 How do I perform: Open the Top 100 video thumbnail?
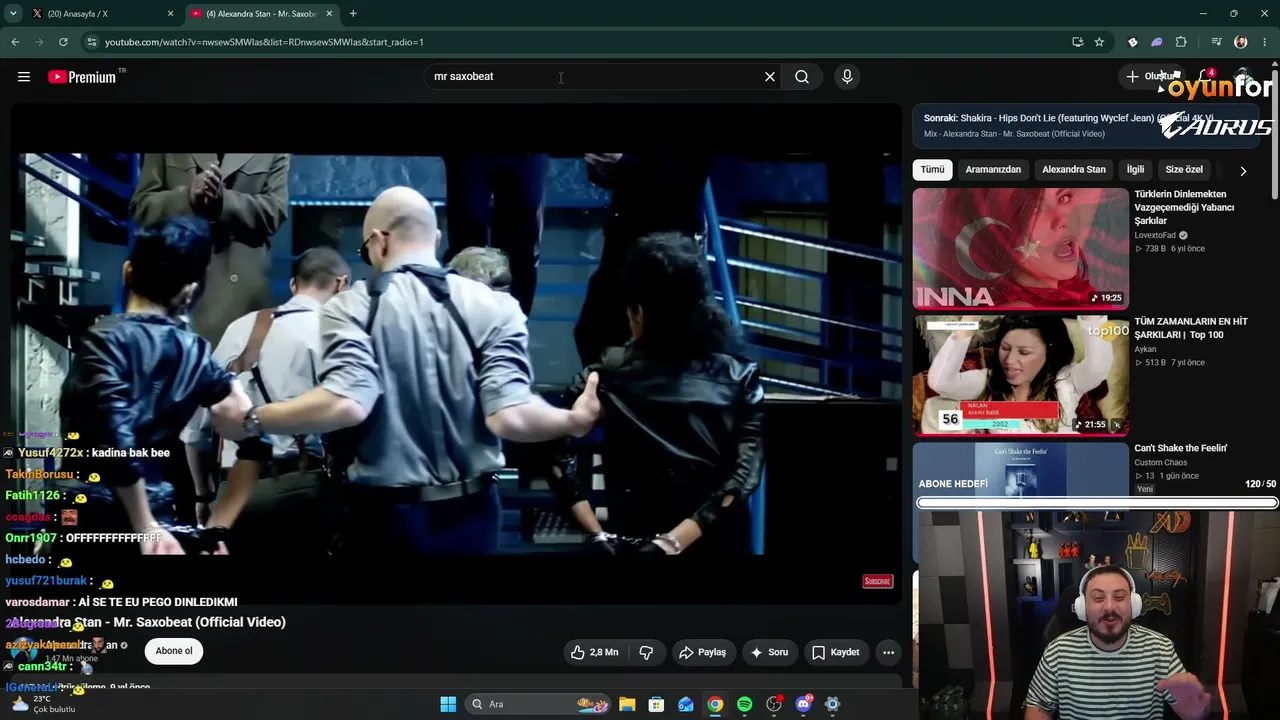coord(1020,376)
